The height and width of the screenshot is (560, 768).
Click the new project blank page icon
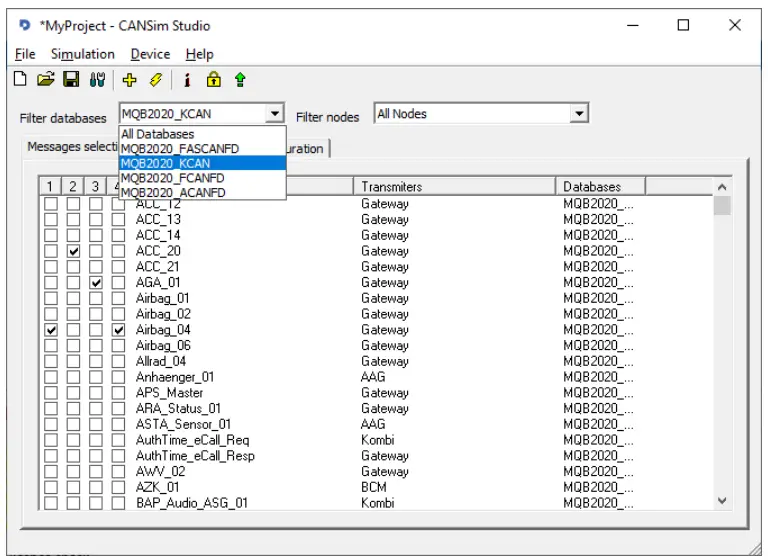click(x=21, y=80)
